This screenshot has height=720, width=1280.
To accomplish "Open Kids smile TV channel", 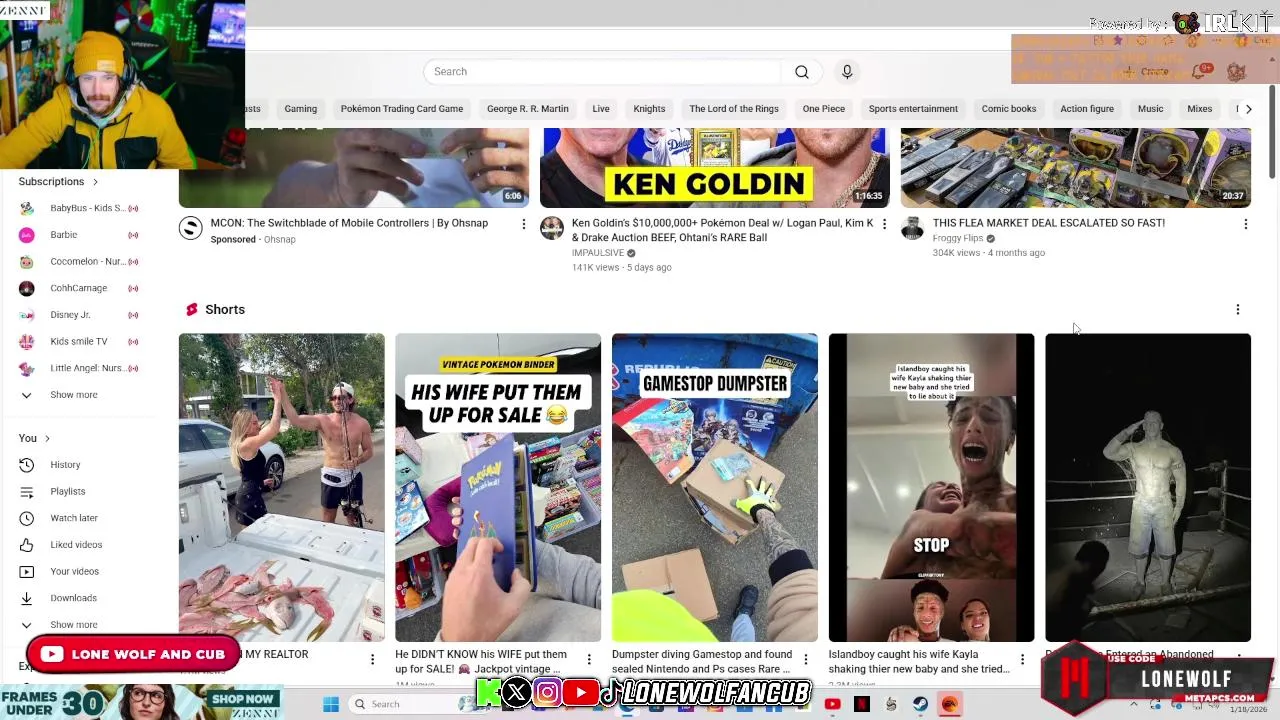I will [x=79, y=342].
